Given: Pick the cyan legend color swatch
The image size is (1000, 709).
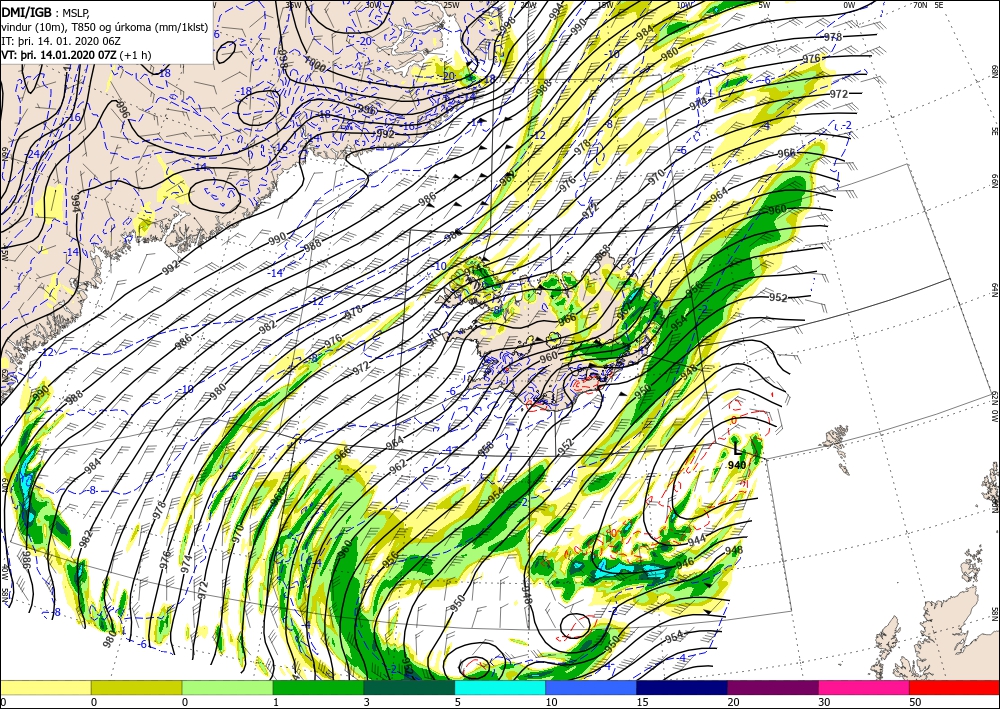Looking at the screenshot, I should (500, 687).
